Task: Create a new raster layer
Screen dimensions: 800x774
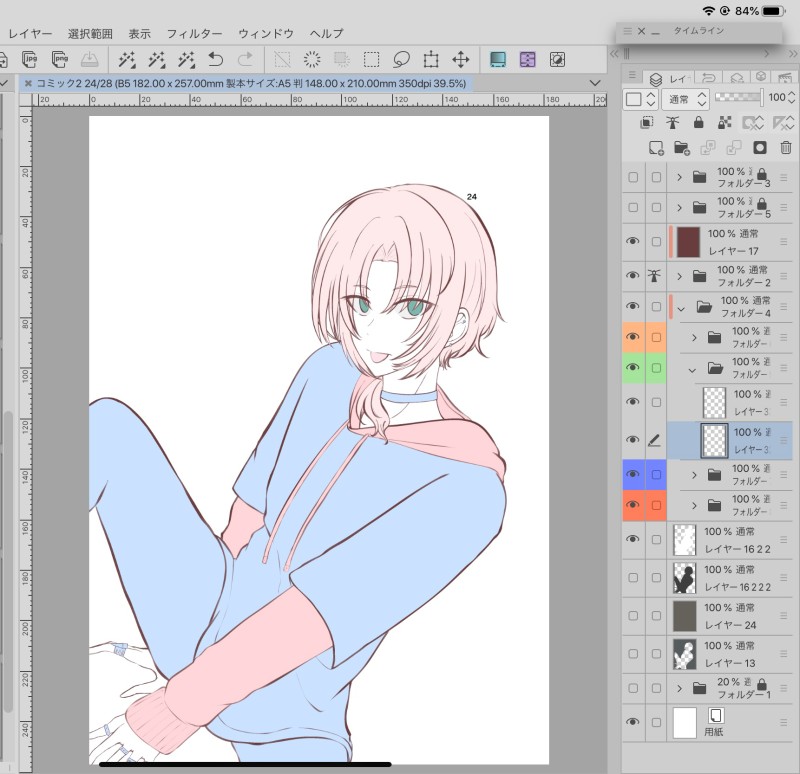Action: click(x=656, y=148)
